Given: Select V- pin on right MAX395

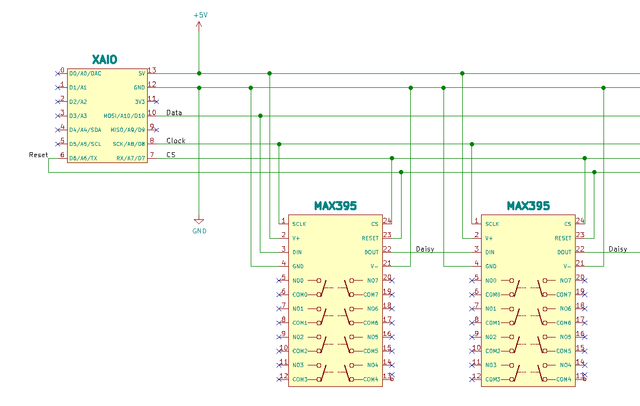Looking at the screenshot, I should click(568, 266).
